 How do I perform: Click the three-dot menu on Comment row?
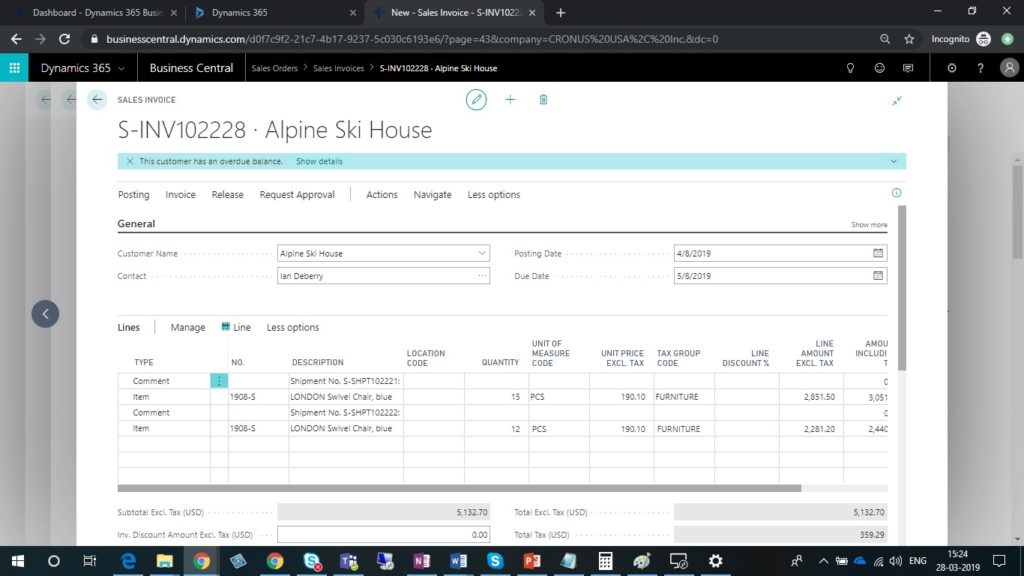tap(219, 381)
